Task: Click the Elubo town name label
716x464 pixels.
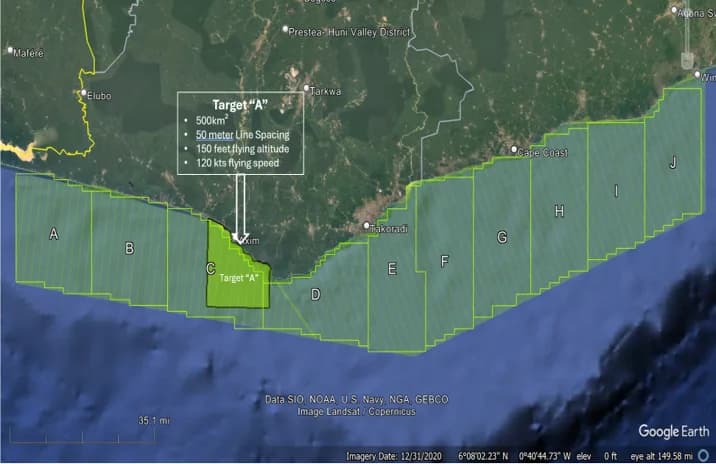Action: (99, 96)
